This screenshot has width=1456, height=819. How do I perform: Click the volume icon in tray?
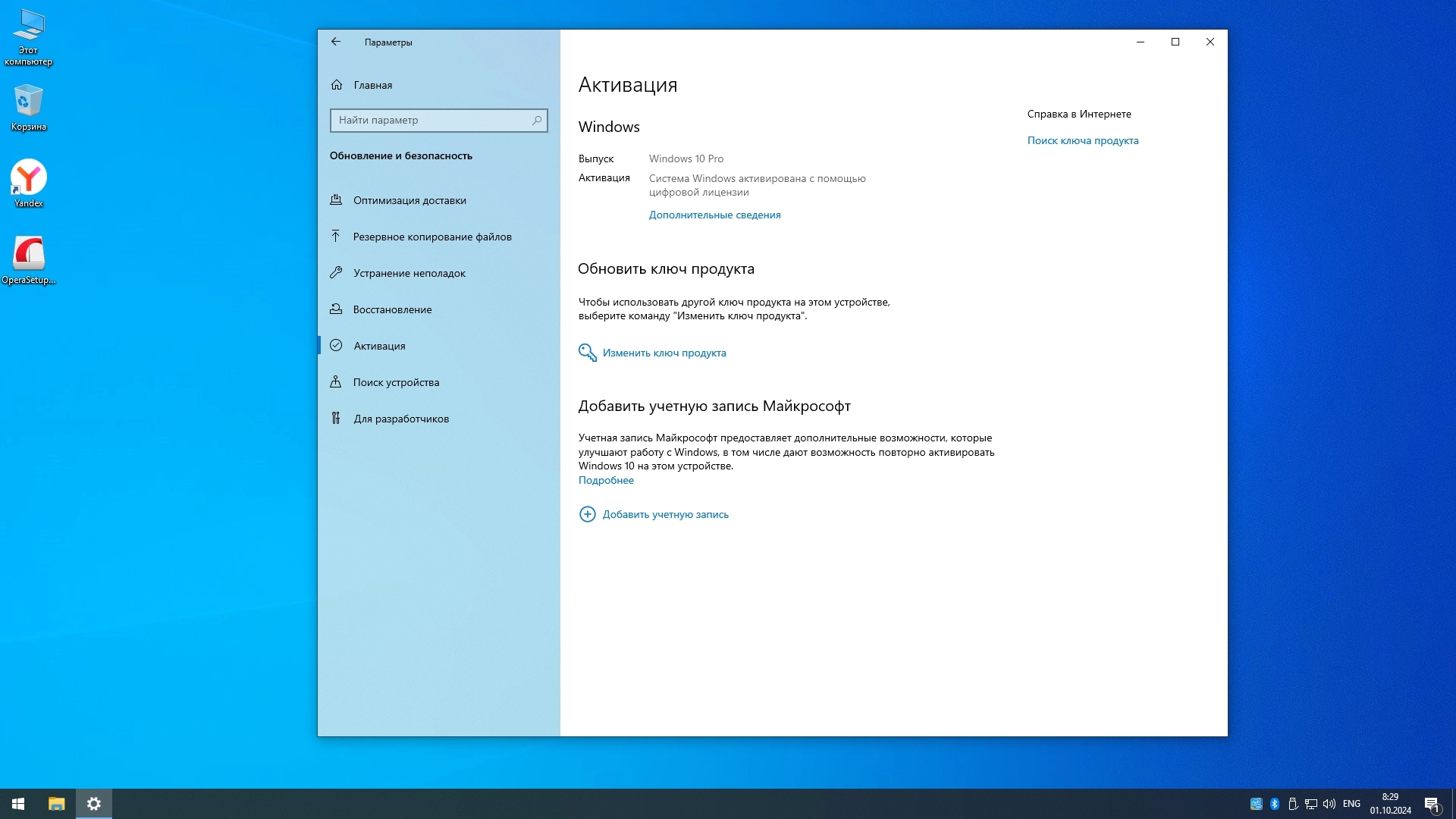click(x=1329, y=804)
